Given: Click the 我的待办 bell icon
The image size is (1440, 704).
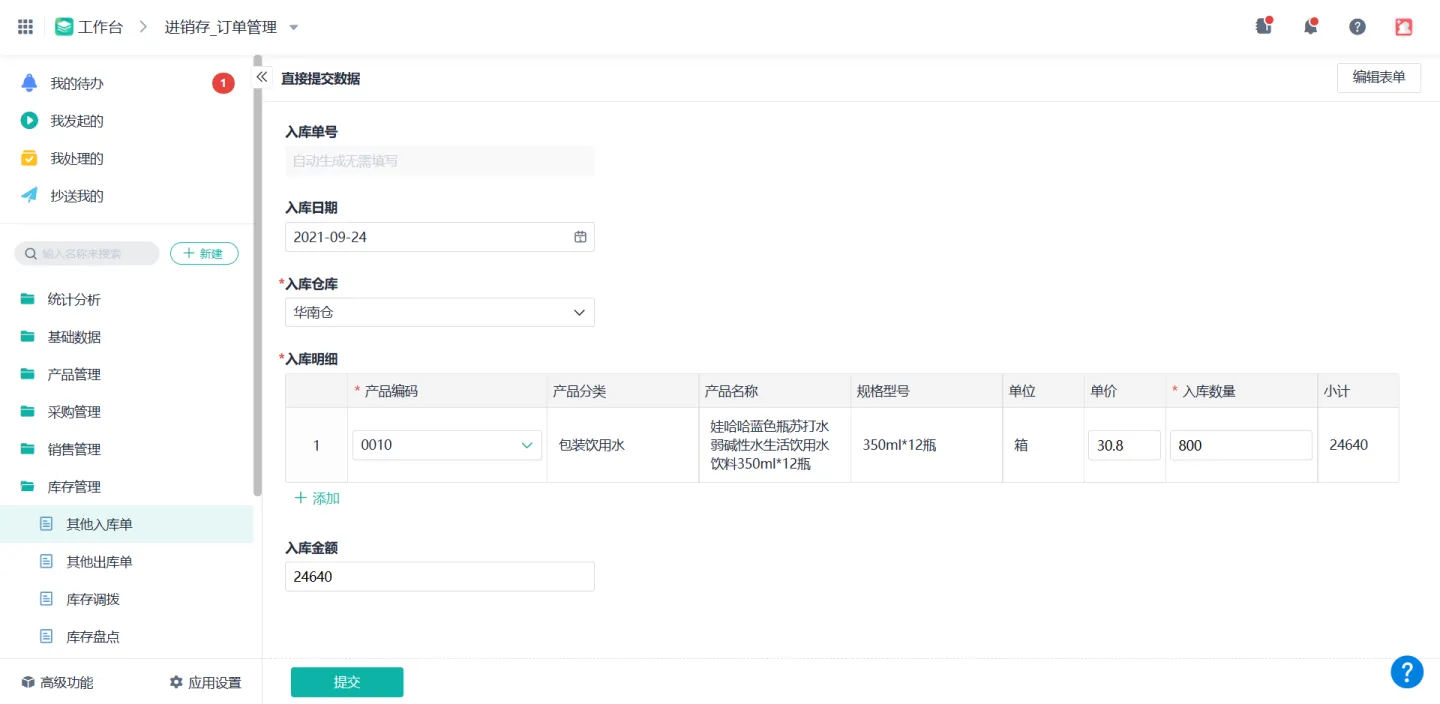Looking at the screenshot, I should pyautogui.click(x=30, y=83).
